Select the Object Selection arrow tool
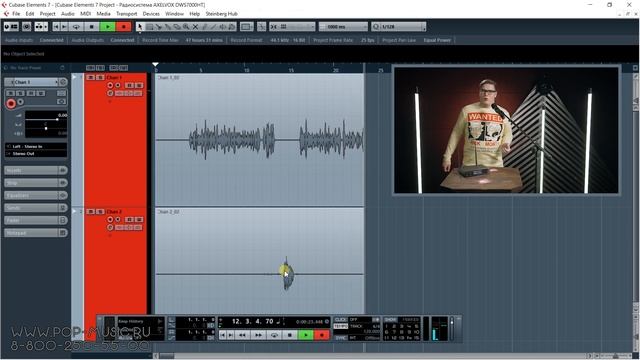 tap(140, 27)
